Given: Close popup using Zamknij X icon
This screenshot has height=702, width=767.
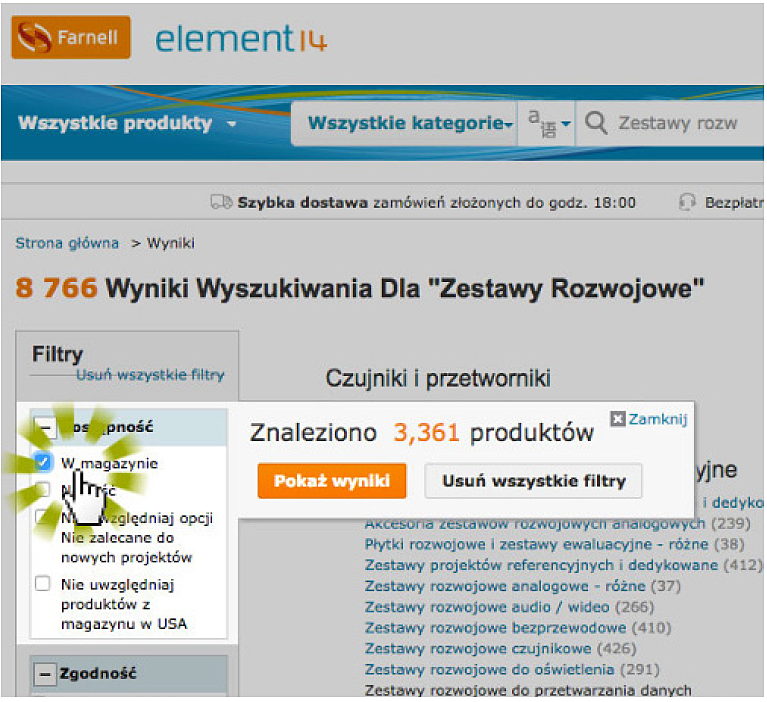Looking at the screenshot, I should point(617,420).
